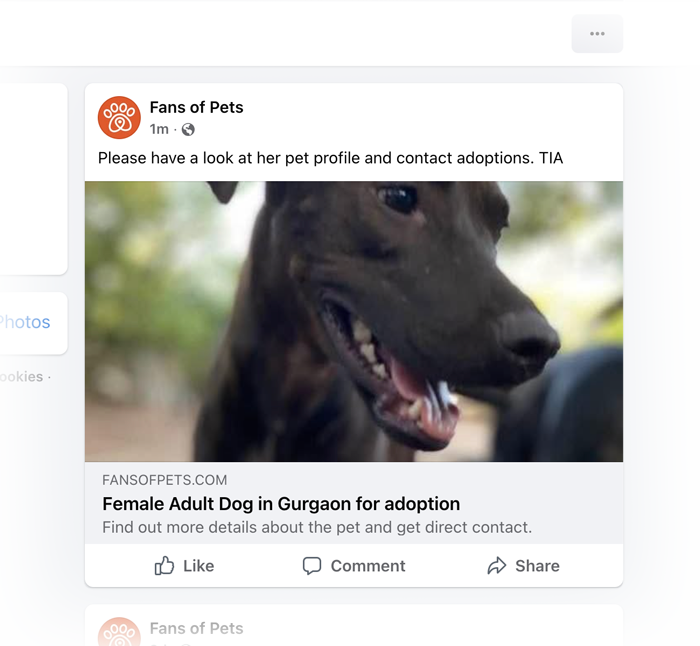This screenshot has height=646, width=700.
Task: Click the Fans of Pets paw avatar
Action: [x=119, y=117]
